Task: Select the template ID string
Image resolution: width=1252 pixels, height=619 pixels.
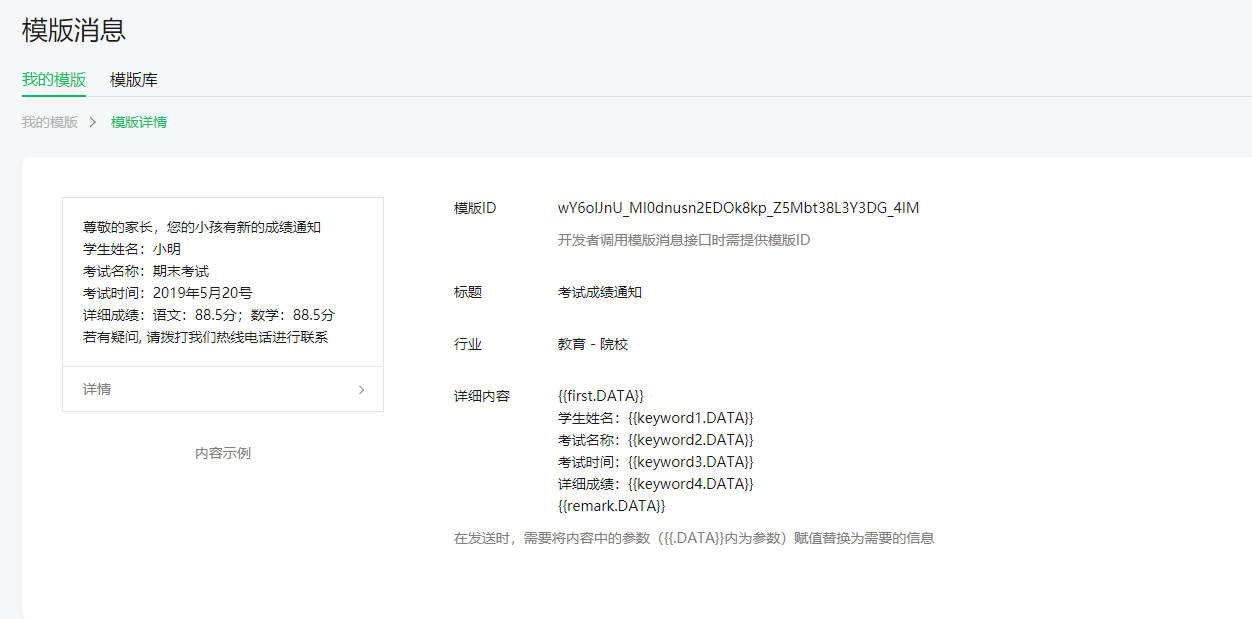Action: click(738, 208)
